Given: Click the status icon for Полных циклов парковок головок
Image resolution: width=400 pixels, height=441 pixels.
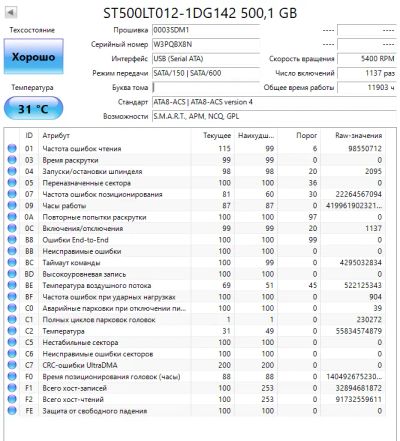Looking at the screenshot, I should 12,319.
